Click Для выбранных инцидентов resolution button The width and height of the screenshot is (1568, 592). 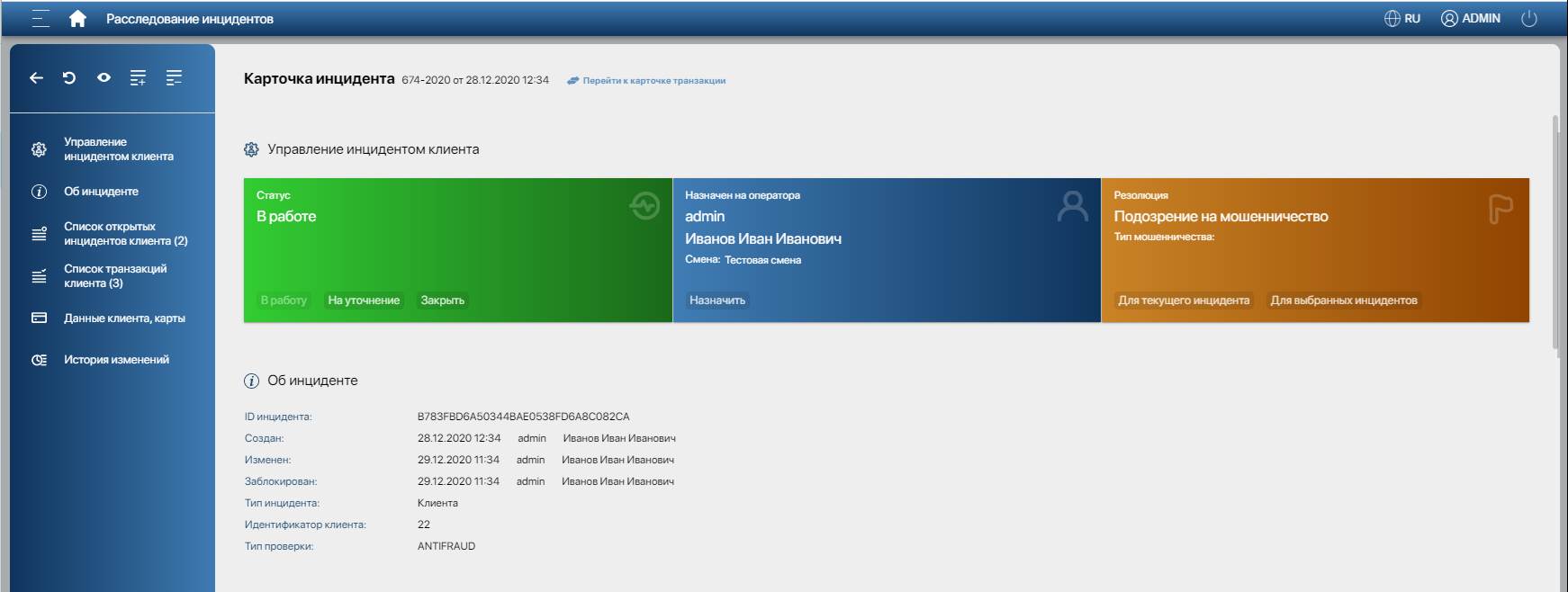click(1344, 300)
